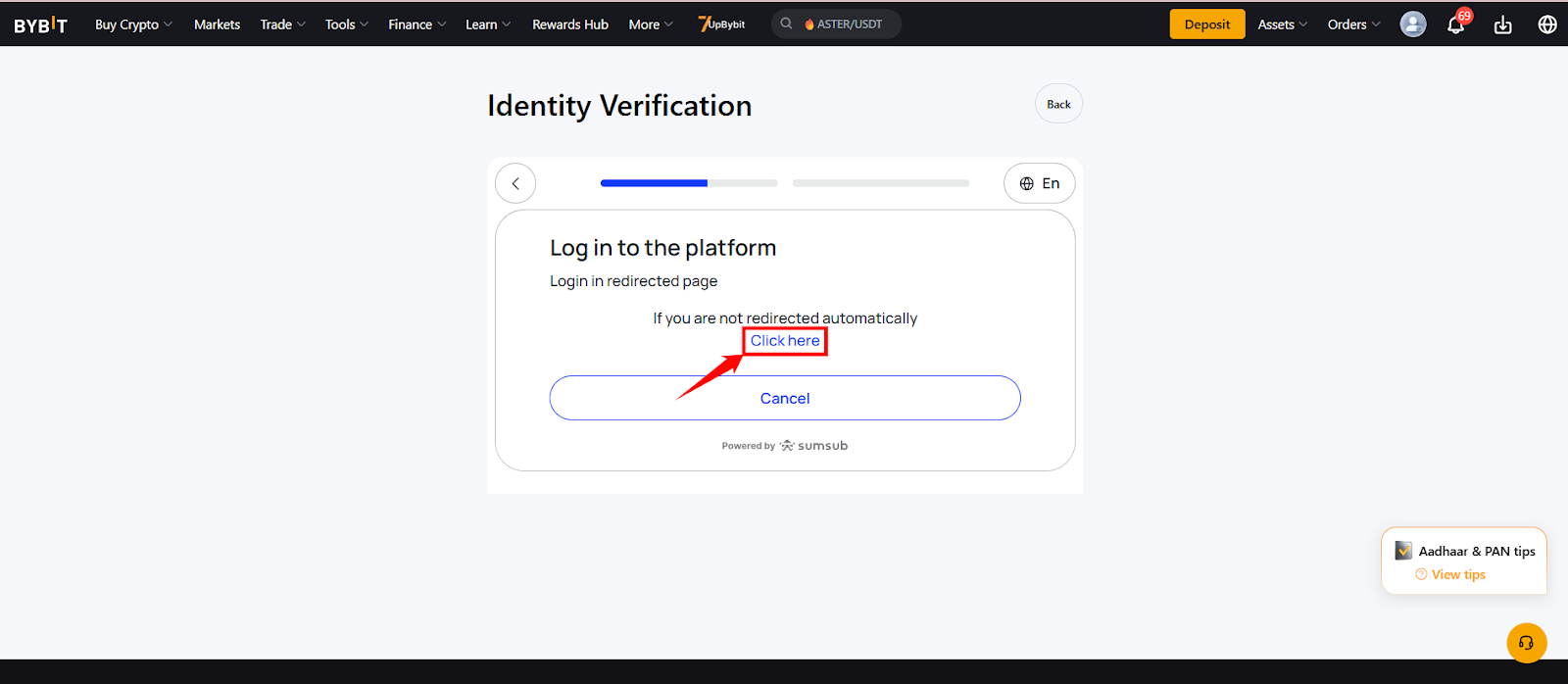Open the En language selector
The height and width of the screenshot is (684, 1568).
[x=1039, y=183]
